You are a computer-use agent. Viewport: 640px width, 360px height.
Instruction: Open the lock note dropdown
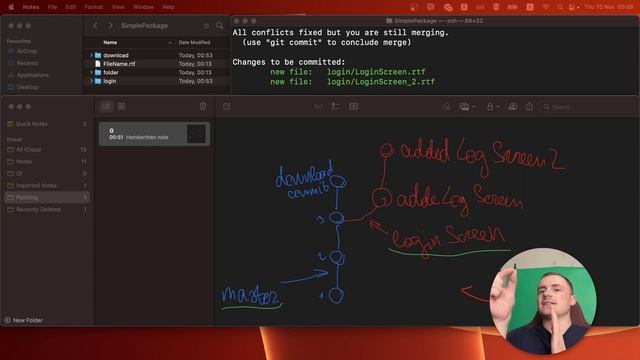(493, 107)
